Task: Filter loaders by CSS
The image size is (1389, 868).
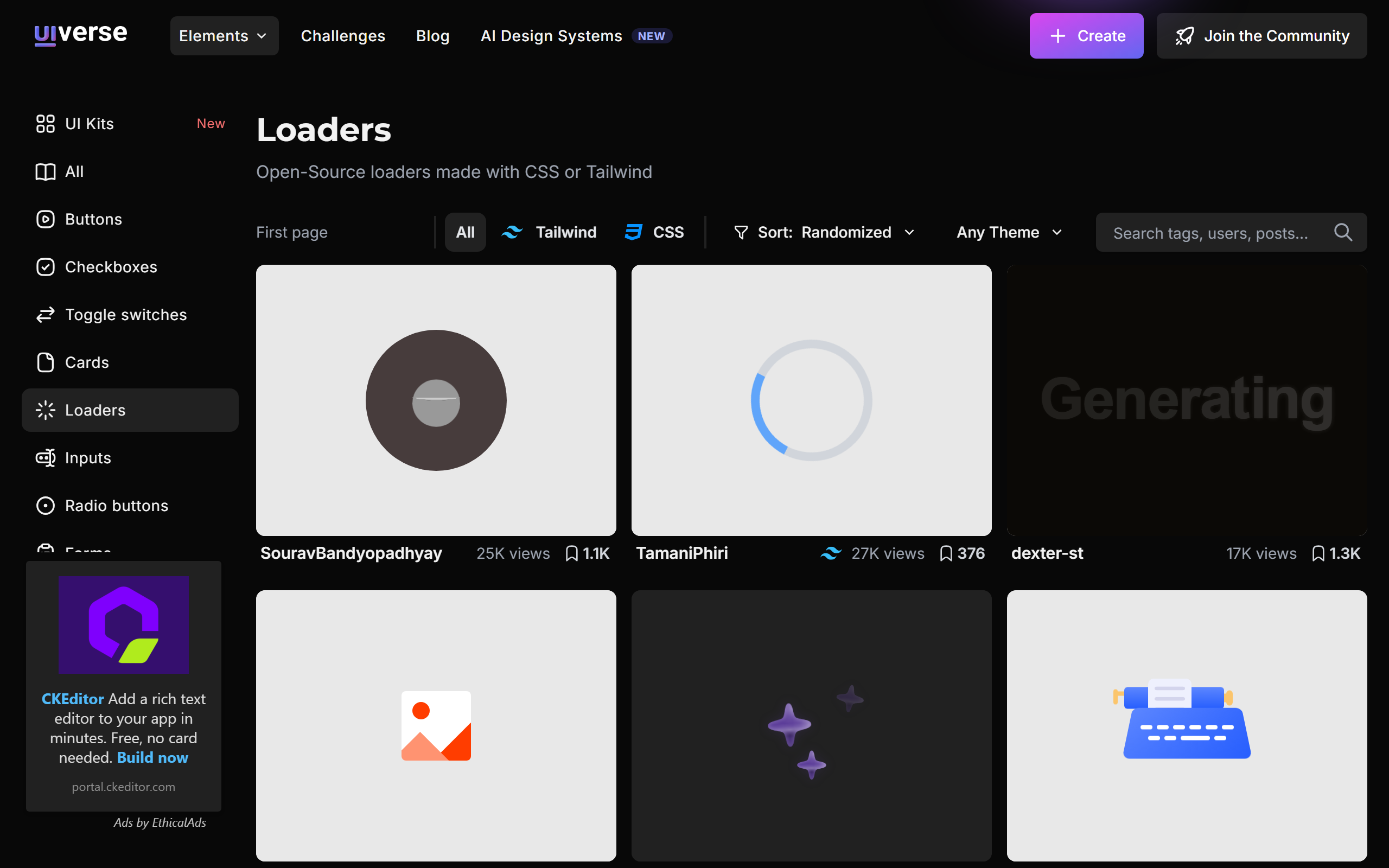Action: [x=654, y=232]
